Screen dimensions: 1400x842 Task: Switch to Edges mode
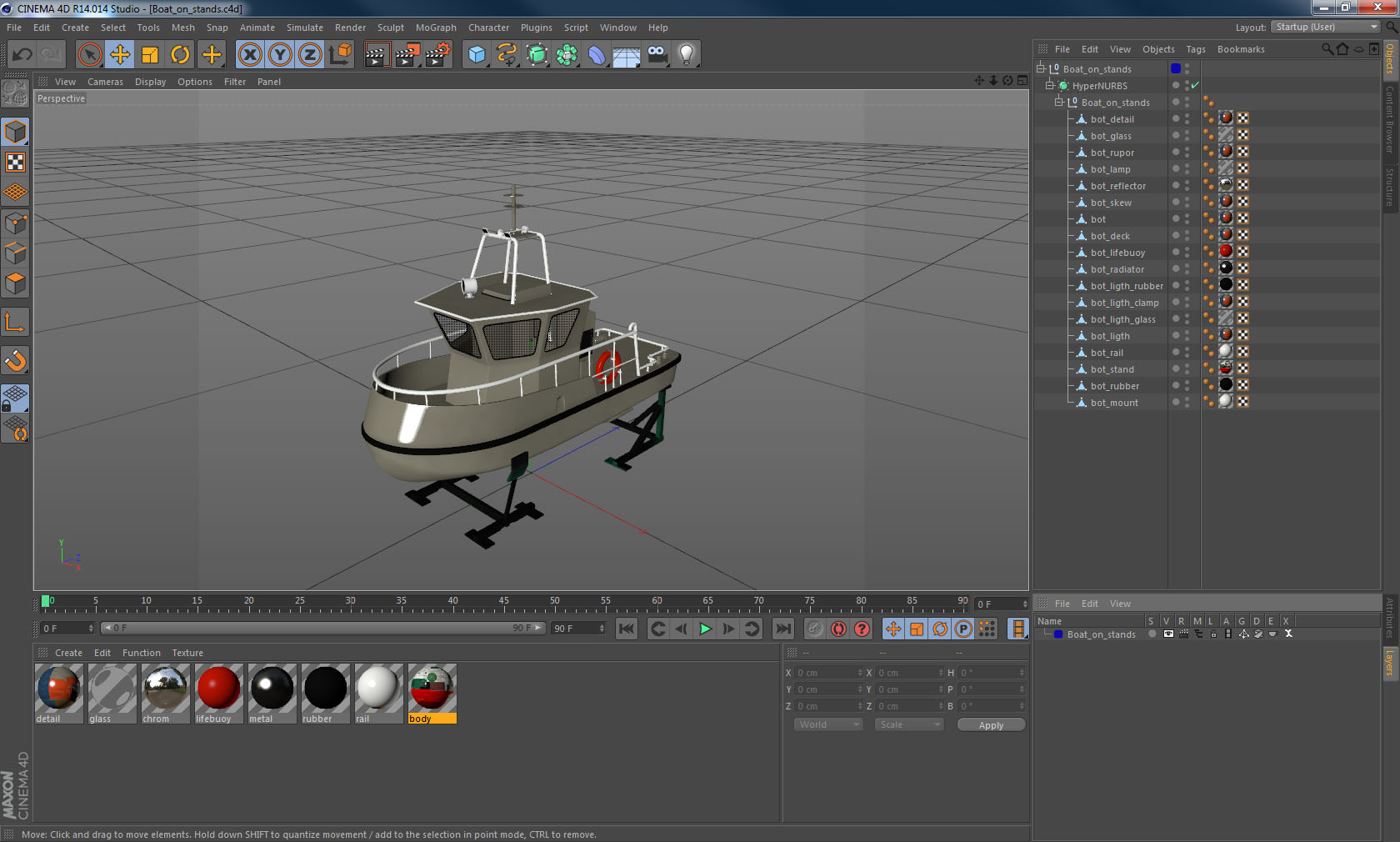[x=15, y=253]
